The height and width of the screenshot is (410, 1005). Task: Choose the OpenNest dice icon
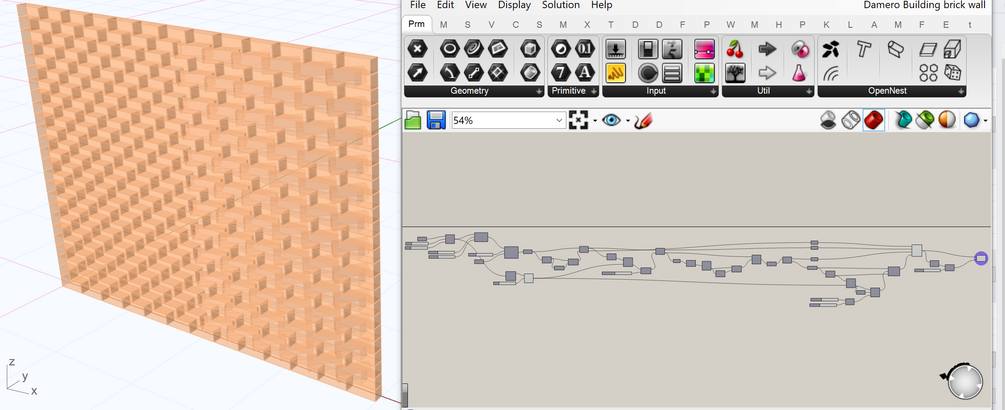point(952,72)
